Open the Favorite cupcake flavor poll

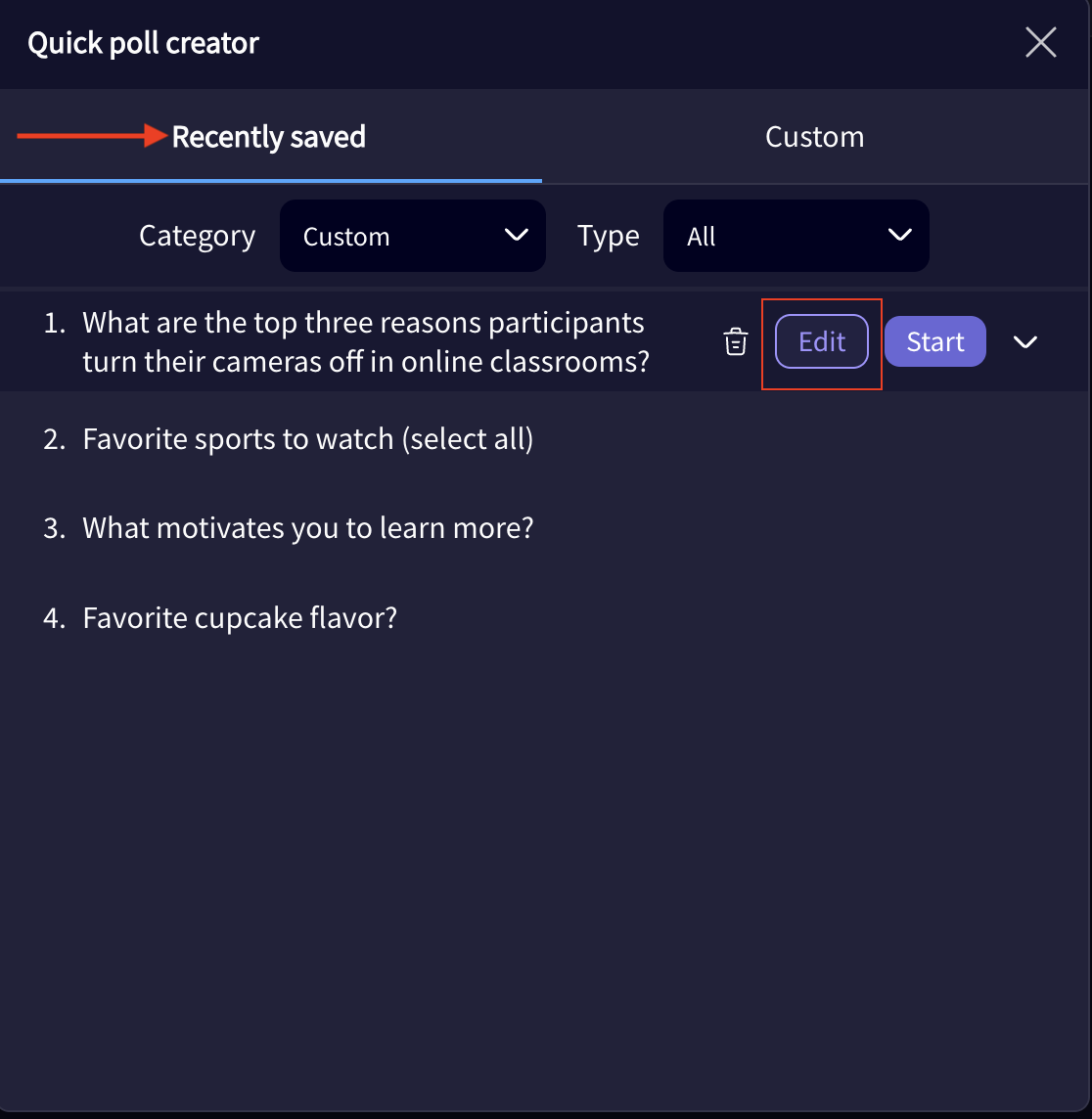pyautogui.click(x=240, y=617)
